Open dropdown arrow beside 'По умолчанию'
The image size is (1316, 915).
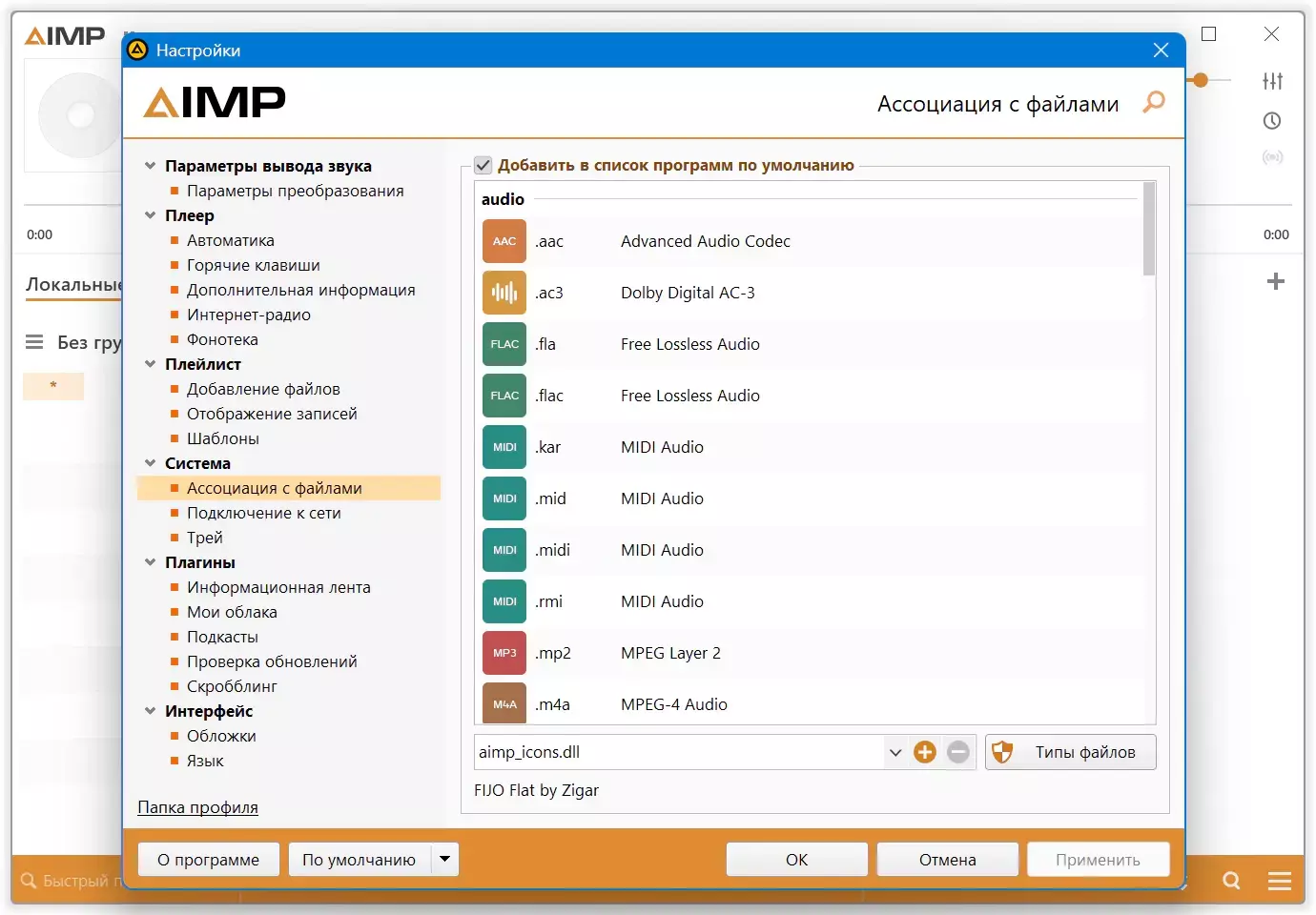coord(444,859)
